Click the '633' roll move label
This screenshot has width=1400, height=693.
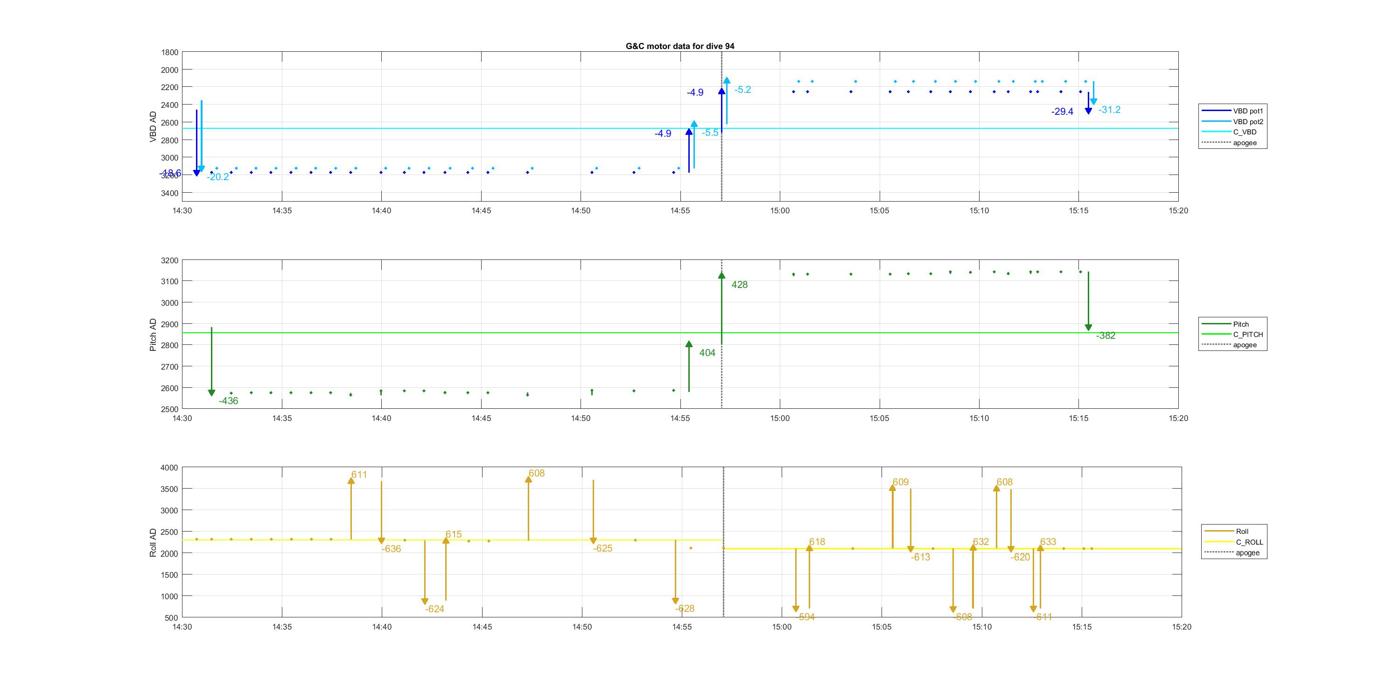tap(1048, 542)
